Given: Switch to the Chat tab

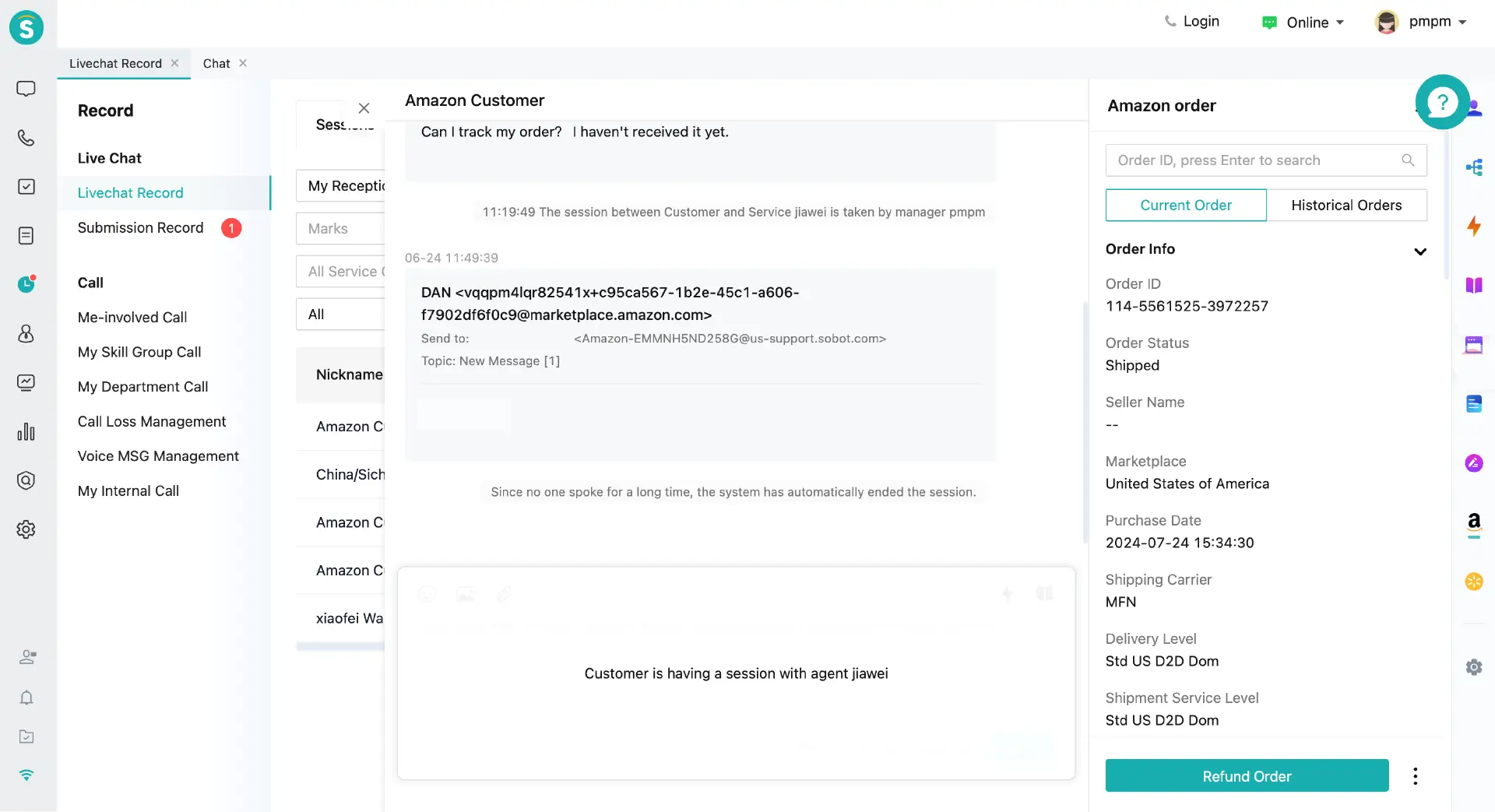Looking at the screenshot, I should click(216, 63).
